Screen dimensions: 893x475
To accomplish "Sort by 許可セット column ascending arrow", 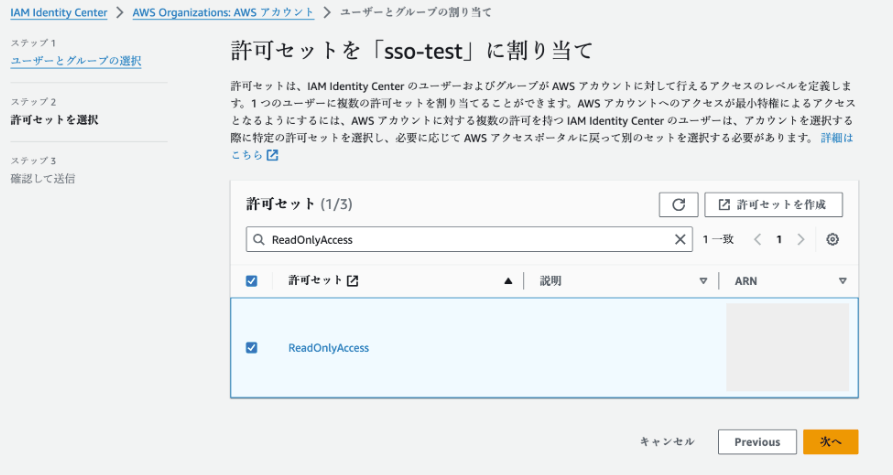I will [509, 281].
